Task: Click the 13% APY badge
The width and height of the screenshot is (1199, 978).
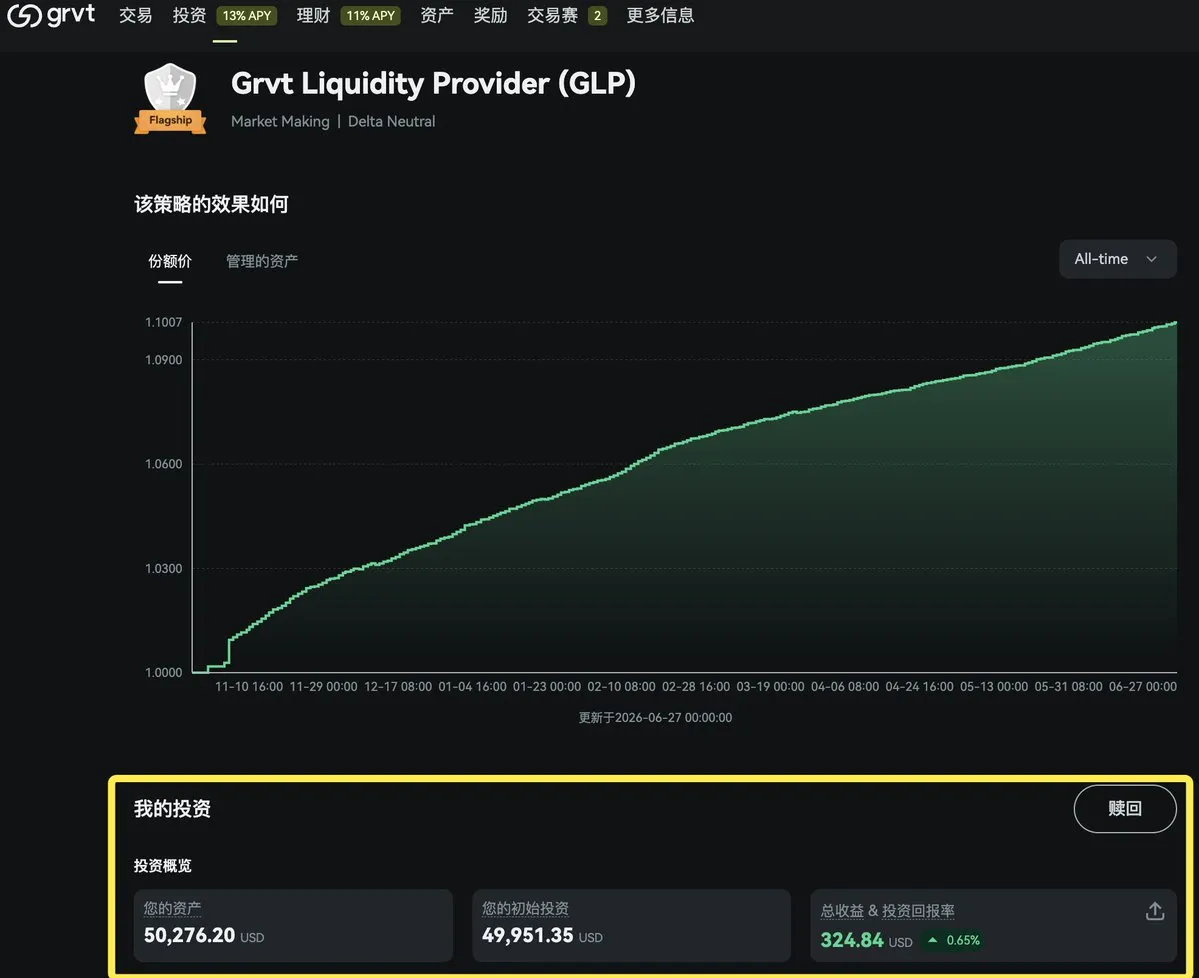Action: pyautogui.click(x=246, y=15)
